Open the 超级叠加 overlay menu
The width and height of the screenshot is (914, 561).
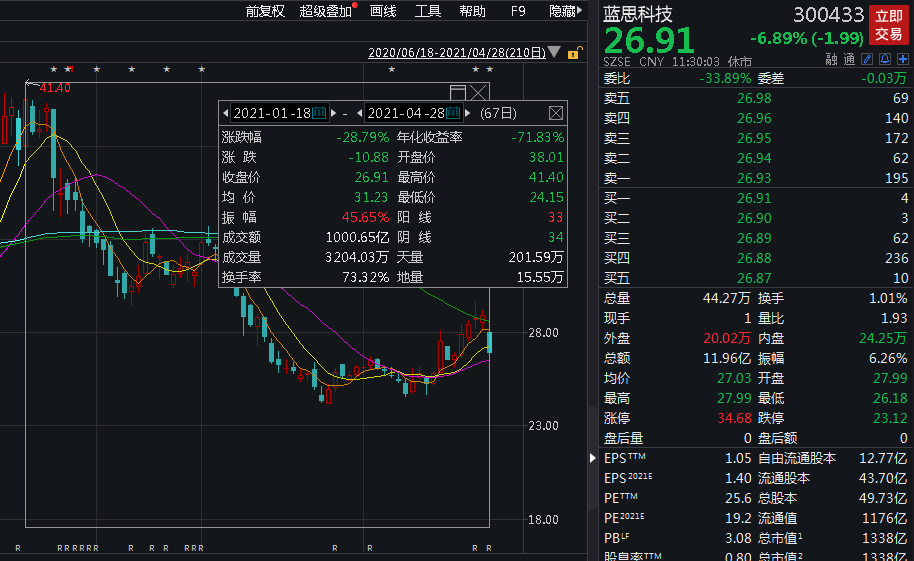click(326, 11)
